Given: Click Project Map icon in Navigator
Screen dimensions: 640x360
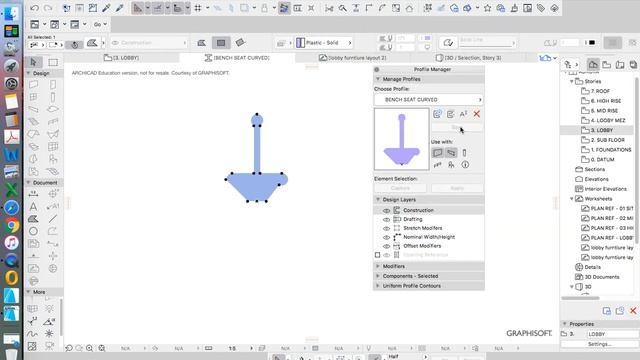Looking at the screenshot, I should 593,64.
